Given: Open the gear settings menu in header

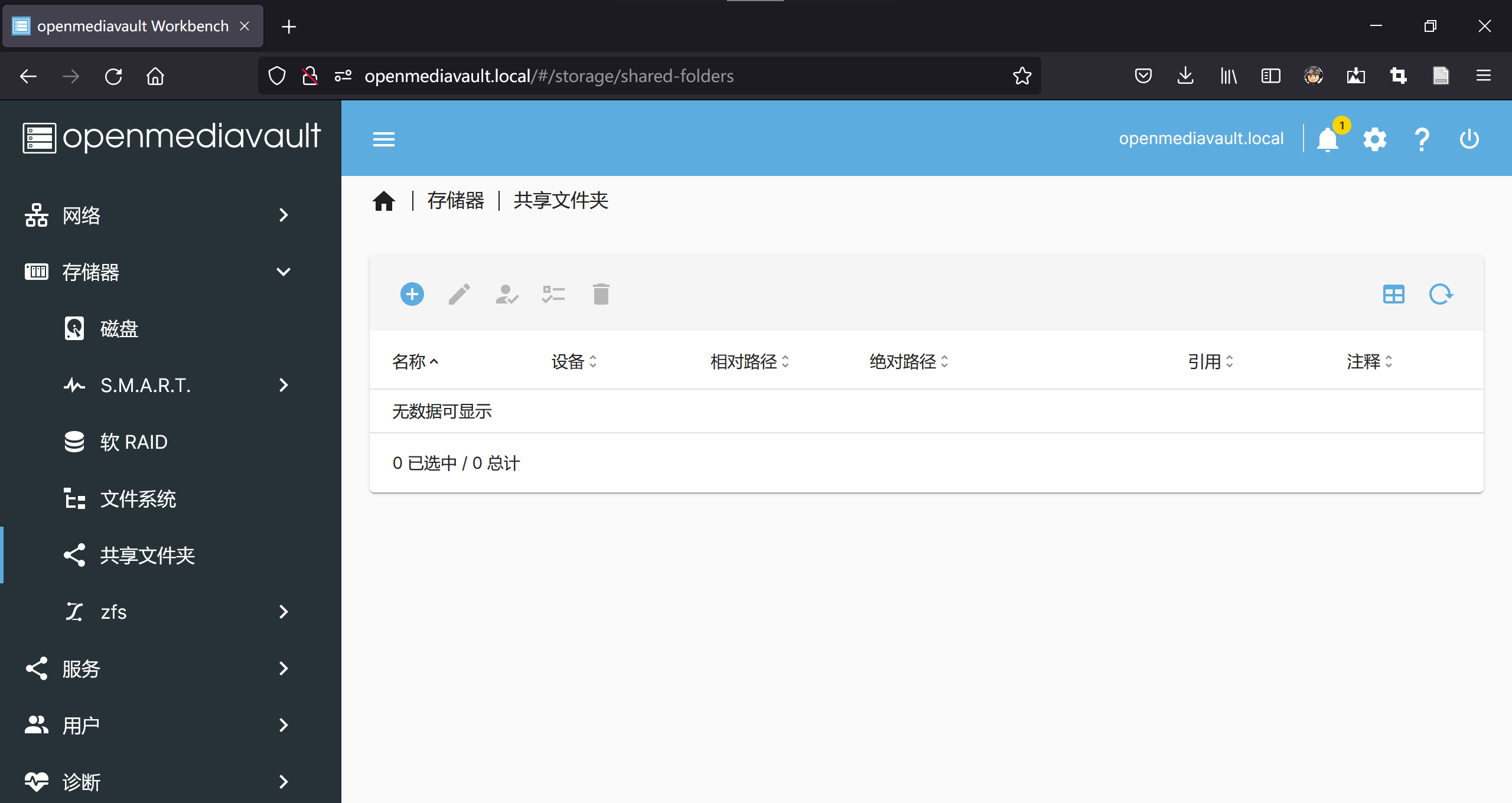Looking at the screenshot, I should point(1374,139).
